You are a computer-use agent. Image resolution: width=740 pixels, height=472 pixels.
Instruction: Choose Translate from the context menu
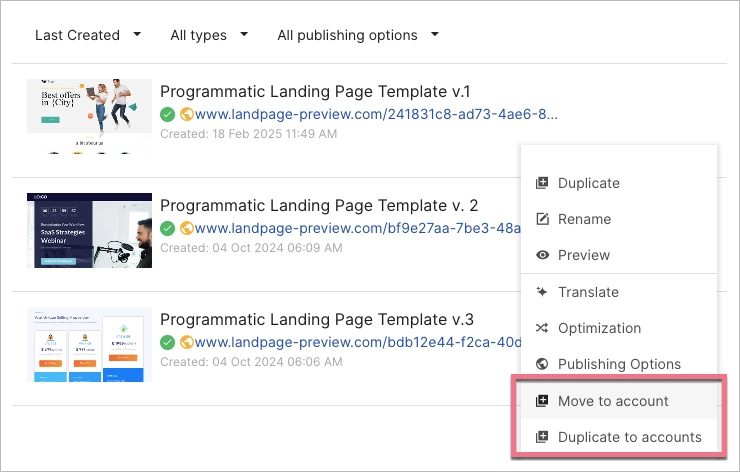point(619,292)
